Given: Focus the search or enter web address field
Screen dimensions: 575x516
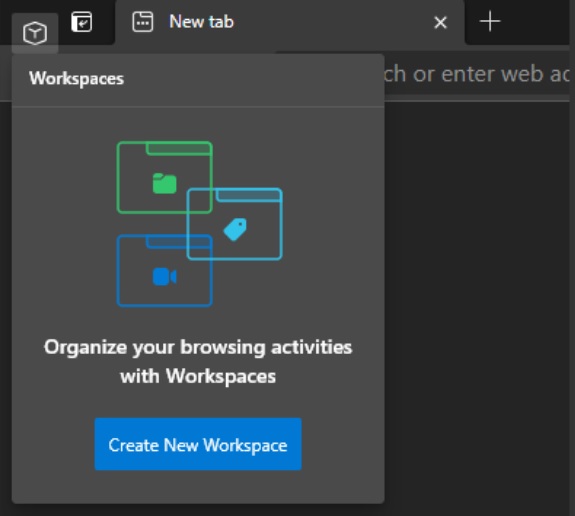Looking at the screenshot, I should click(x=477, y=74).
